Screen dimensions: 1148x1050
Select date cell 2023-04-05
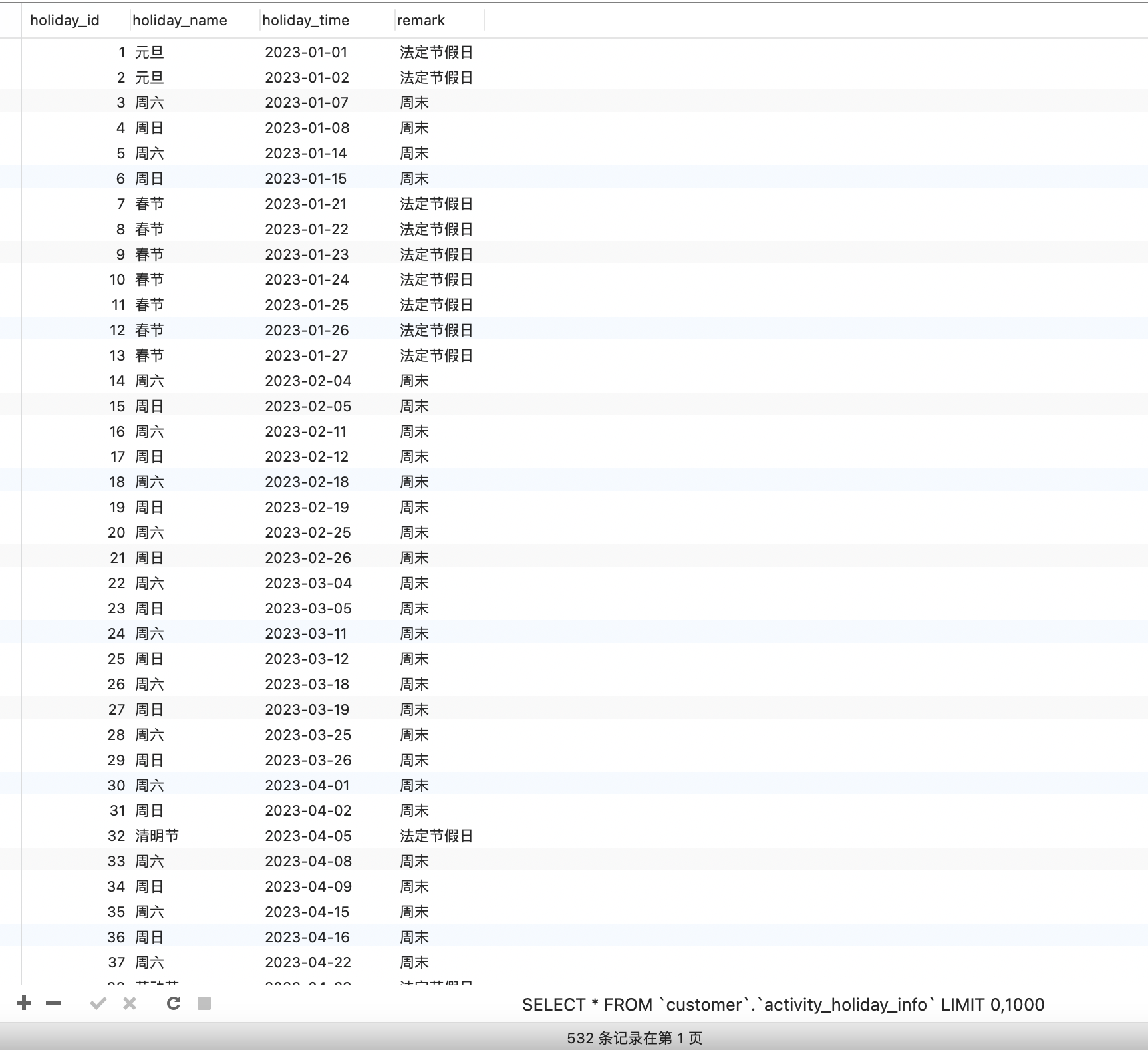(x=308, y=836)
